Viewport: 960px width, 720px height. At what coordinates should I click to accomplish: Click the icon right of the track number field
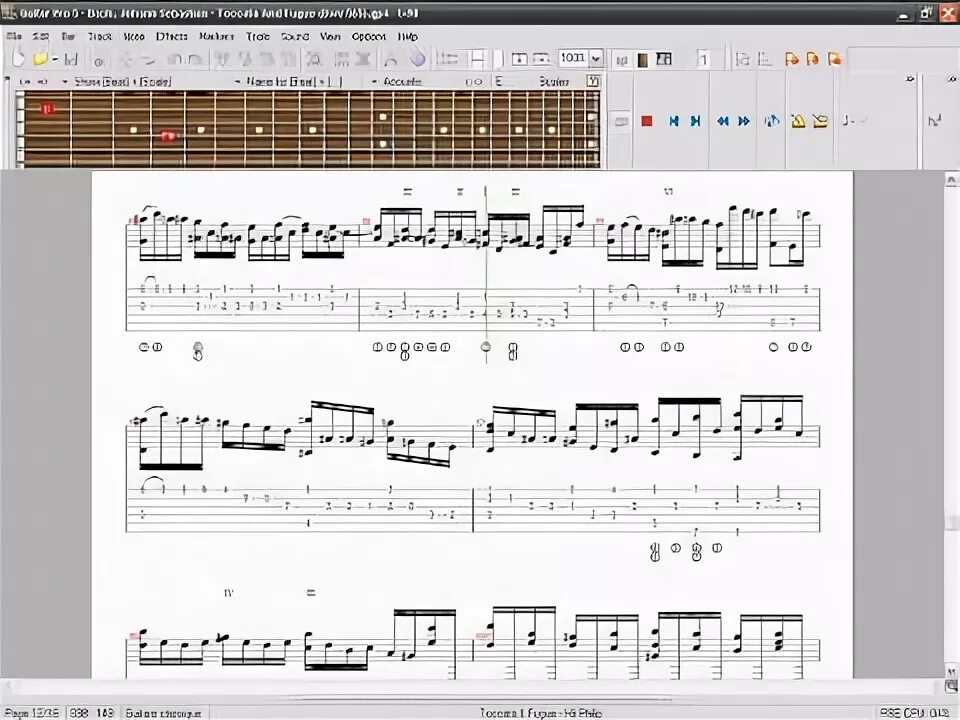point(742,59)
